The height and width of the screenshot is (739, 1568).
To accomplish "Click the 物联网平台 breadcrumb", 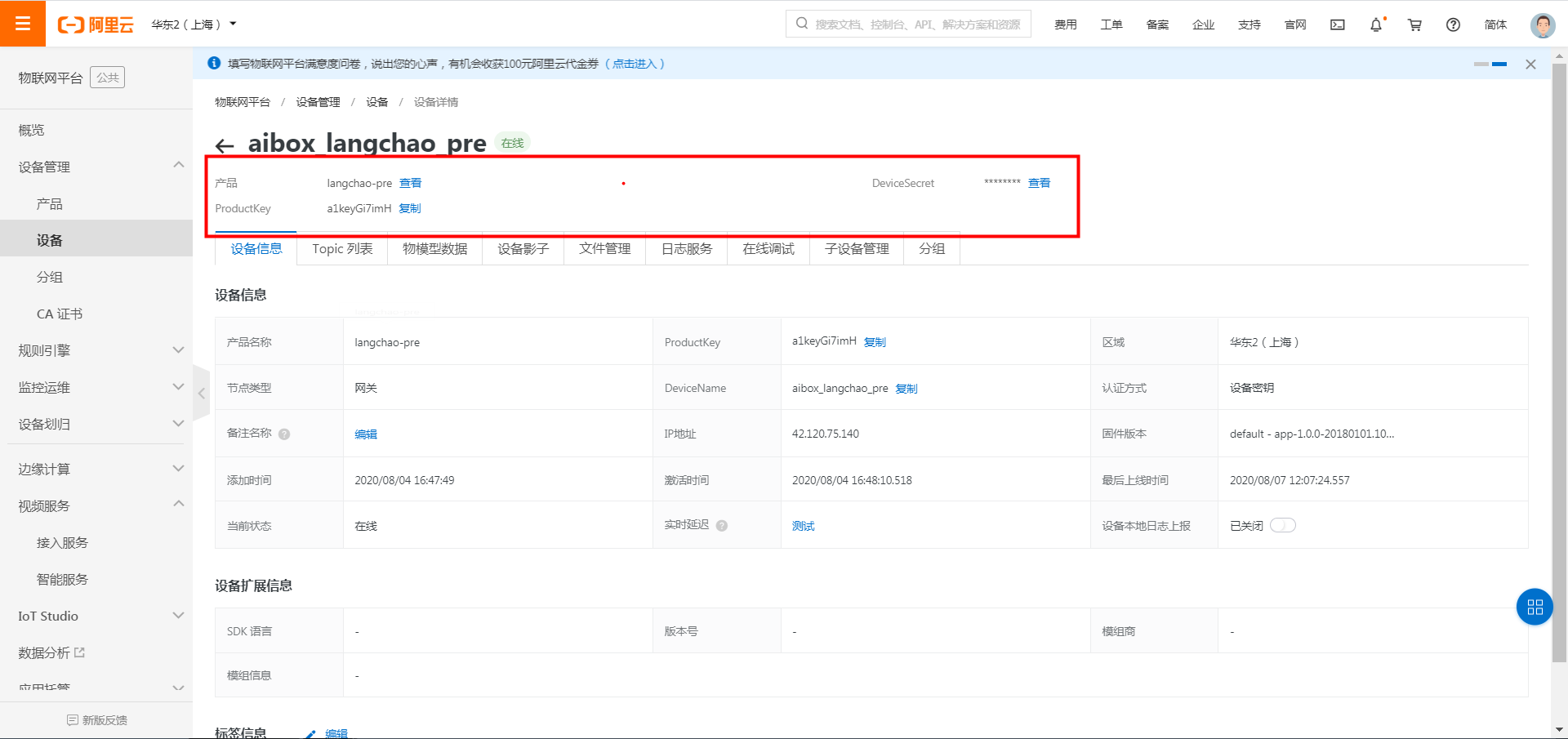I will (243, 102).
